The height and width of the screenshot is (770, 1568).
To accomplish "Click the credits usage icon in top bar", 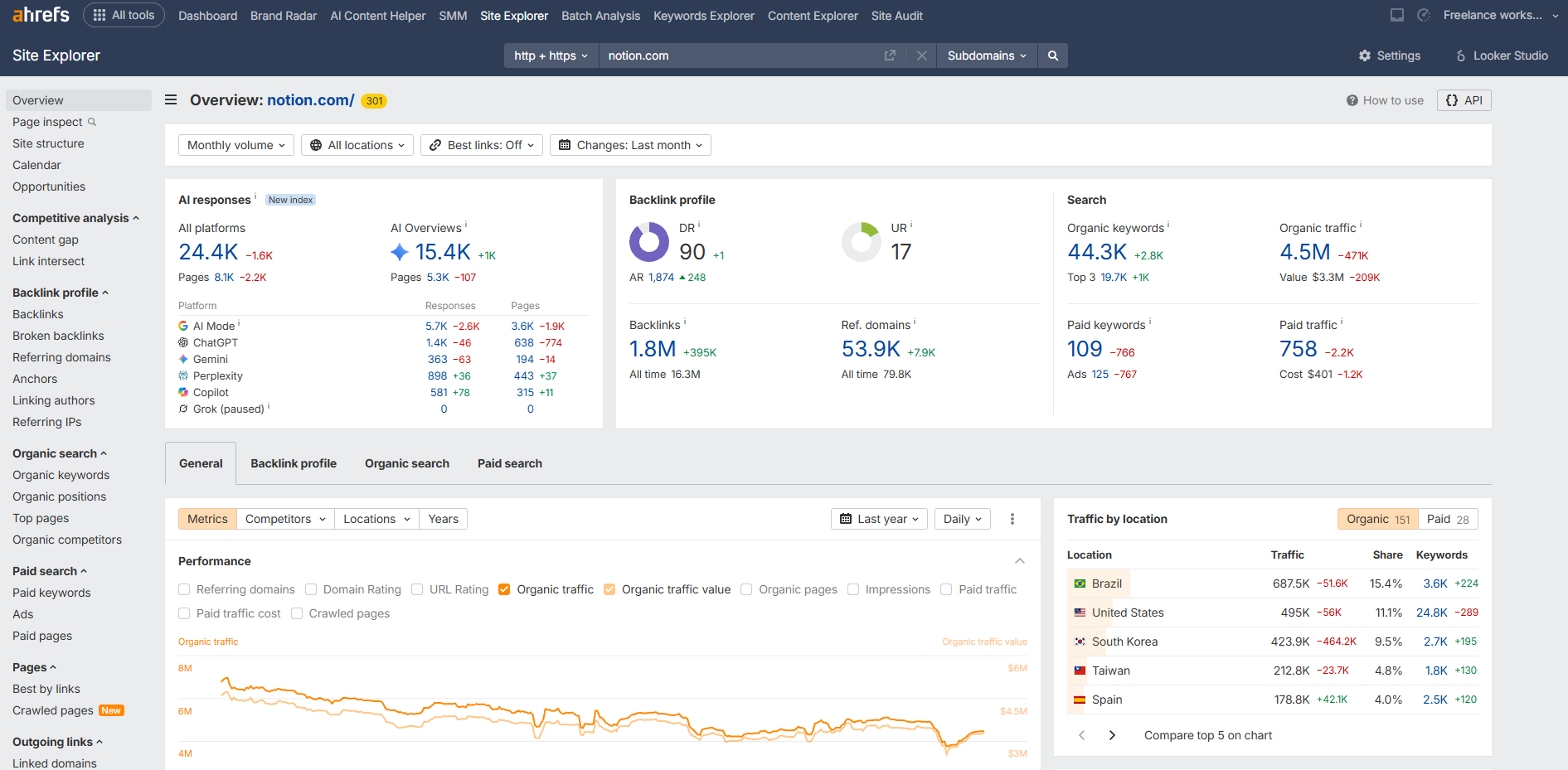I will click(x=1424, y=15).
